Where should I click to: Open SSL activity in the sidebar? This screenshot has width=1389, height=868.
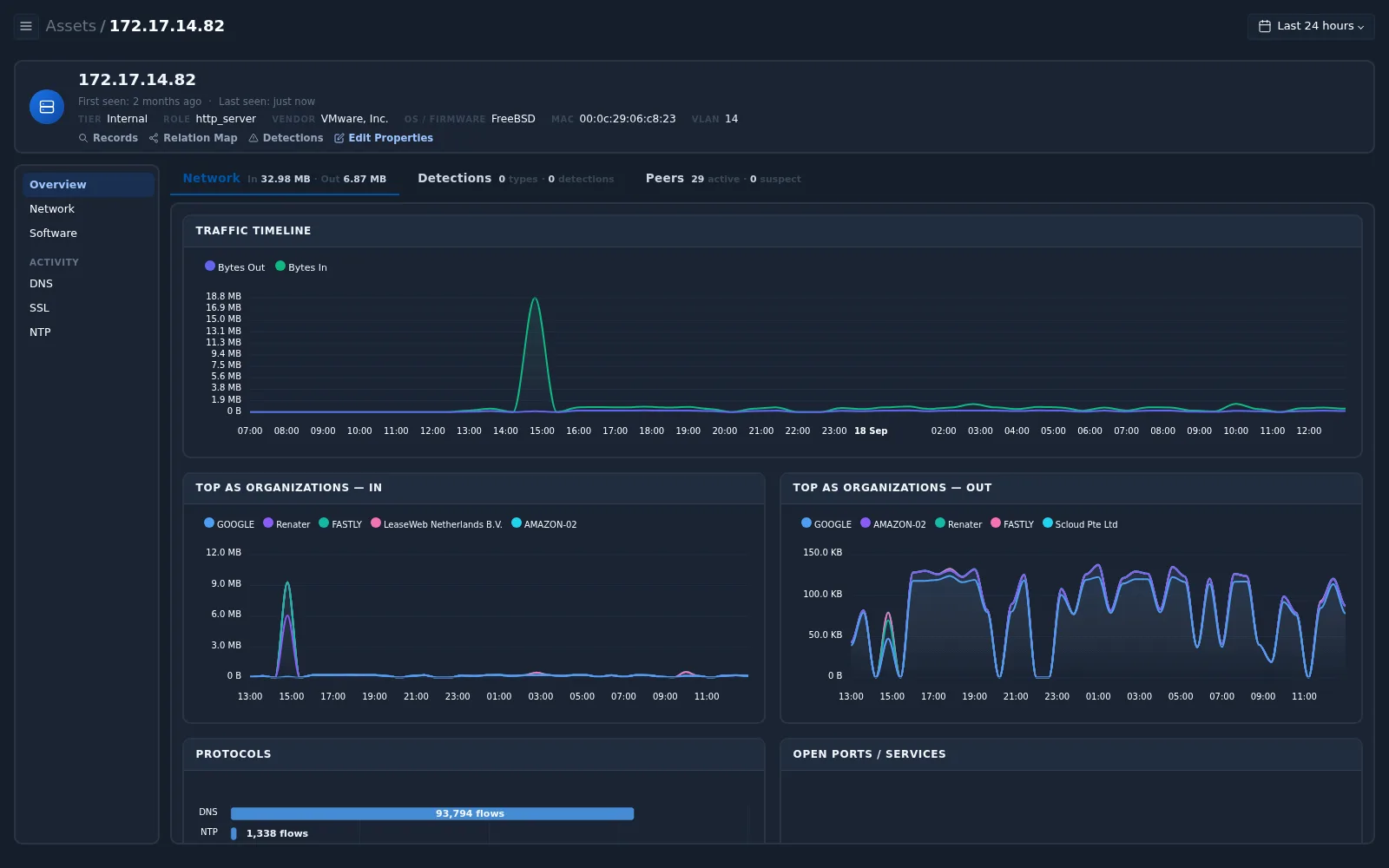click(x=89, y=307)
